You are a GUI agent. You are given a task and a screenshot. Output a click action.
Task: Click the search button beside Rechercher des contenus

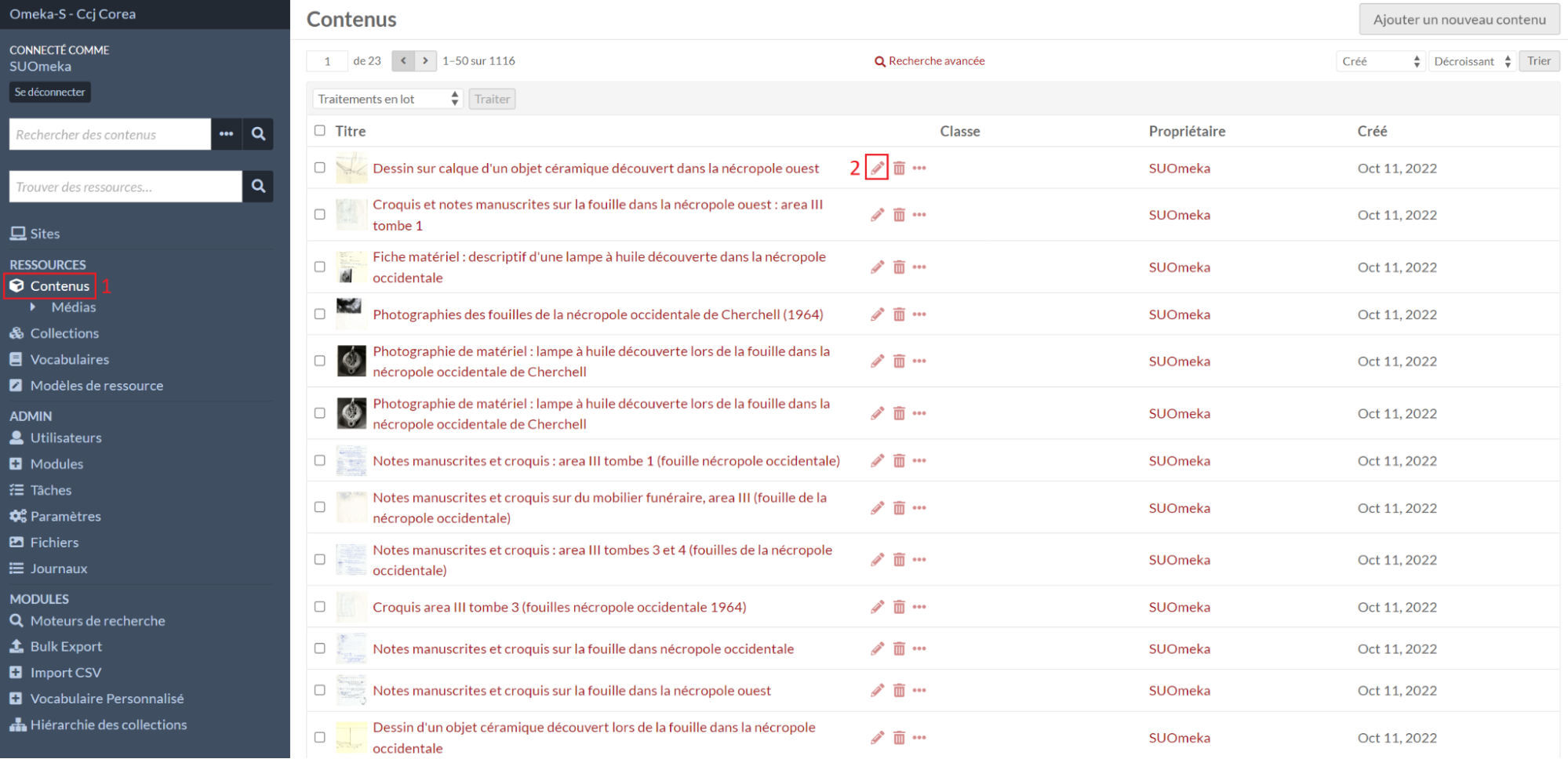pos(258,134)
